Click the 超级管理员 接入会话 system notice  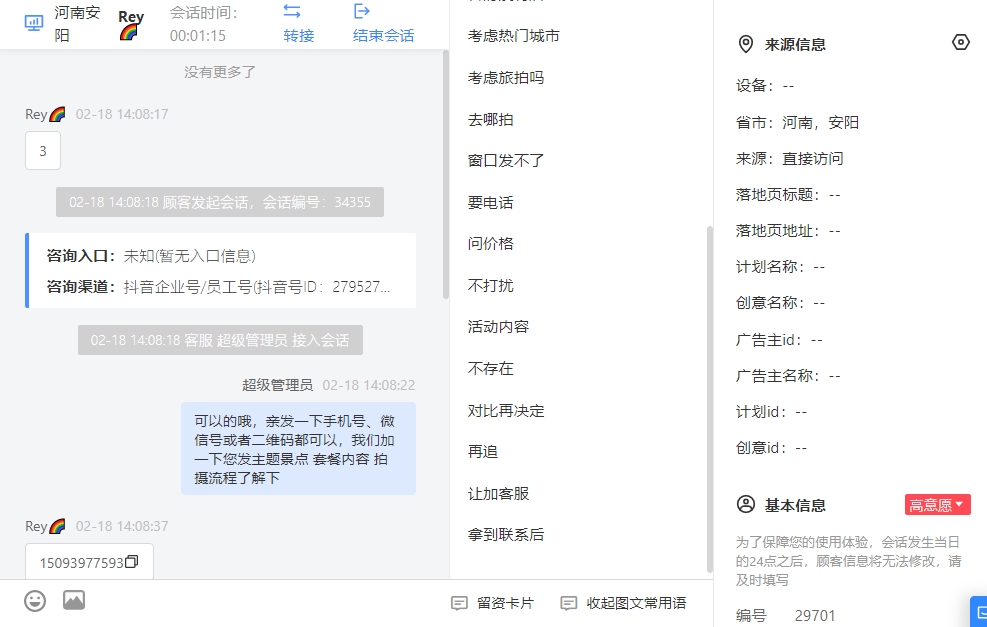click(220, 340)
